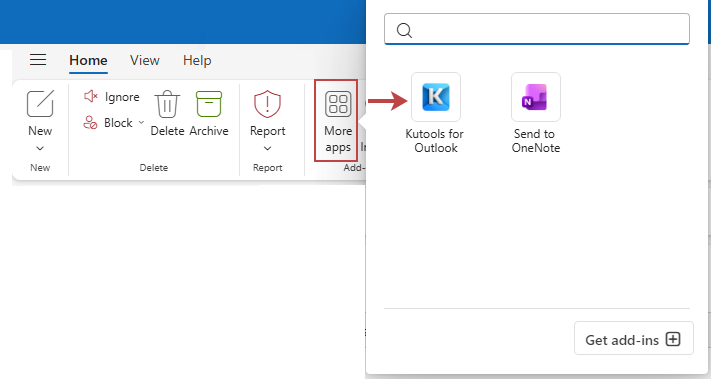Click the Send to OneNote label
This screenshot has width=711, height=379.
tap(536, 141)
